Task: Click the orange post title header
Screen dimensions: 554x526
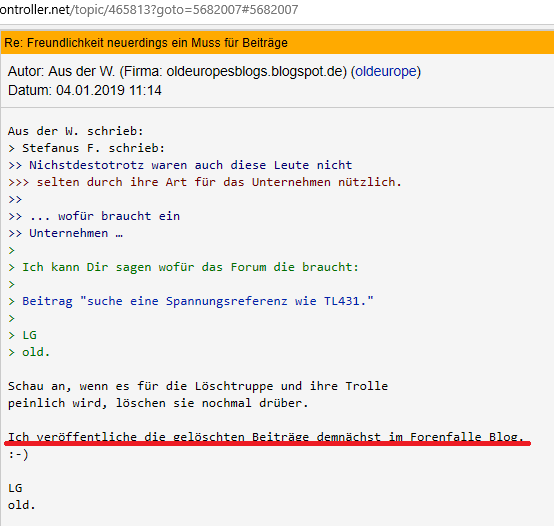Action: pos(277,42)
